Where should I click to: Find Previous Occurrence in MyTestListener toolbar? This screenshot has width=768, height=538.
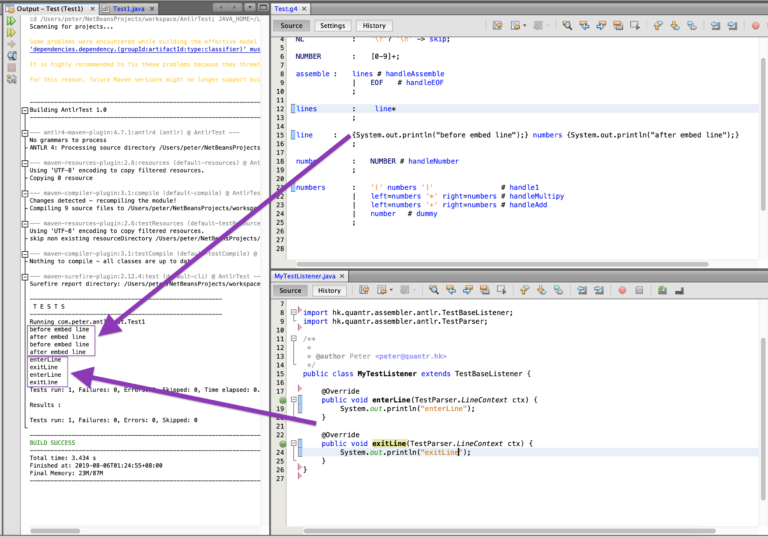pos(451,290)
